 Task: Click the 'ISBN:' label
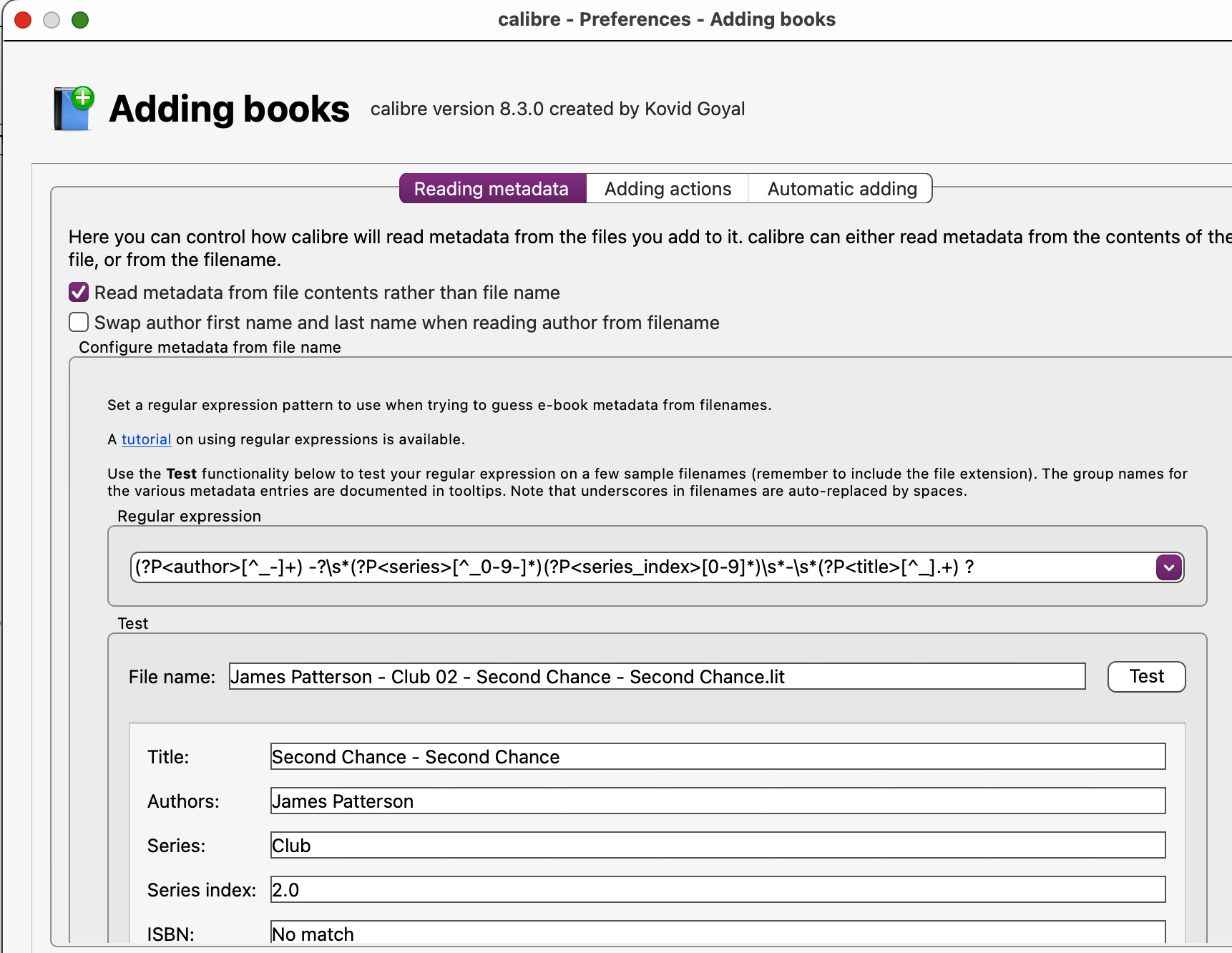click(170, 934)
